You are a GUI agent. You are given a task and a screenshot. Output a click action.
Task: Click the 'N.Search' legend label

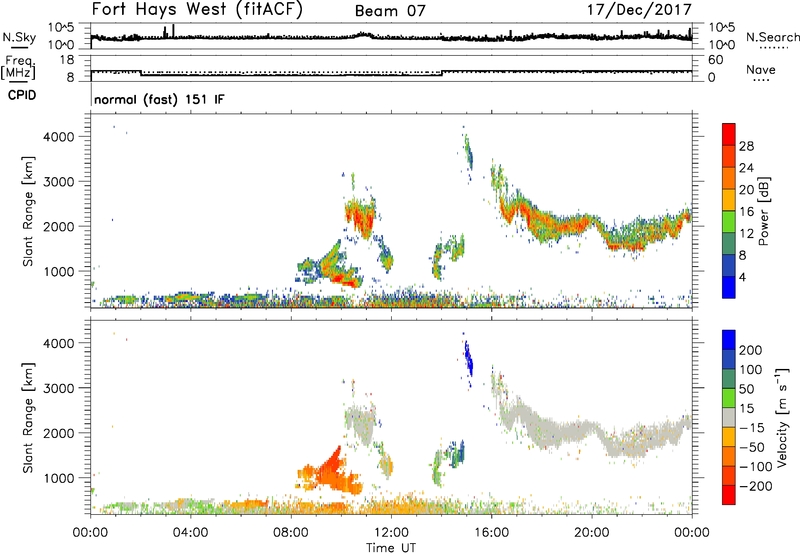[772, 37]
